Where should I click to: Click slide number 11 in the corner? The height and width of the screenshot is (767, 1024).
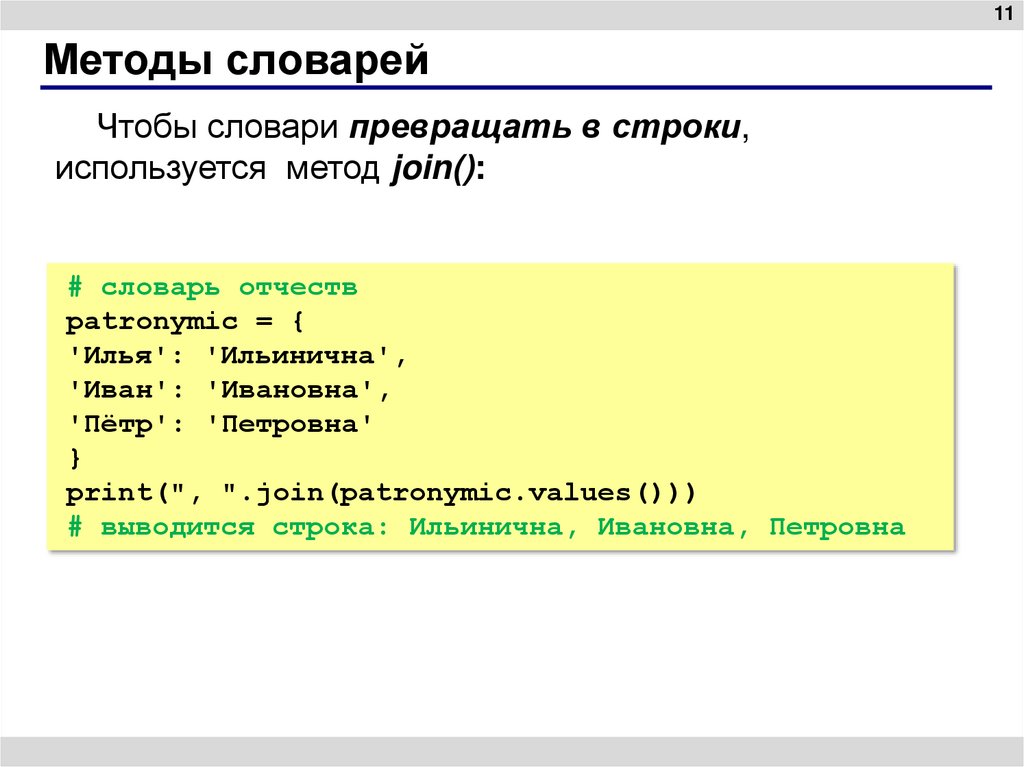pos(1002,13)
